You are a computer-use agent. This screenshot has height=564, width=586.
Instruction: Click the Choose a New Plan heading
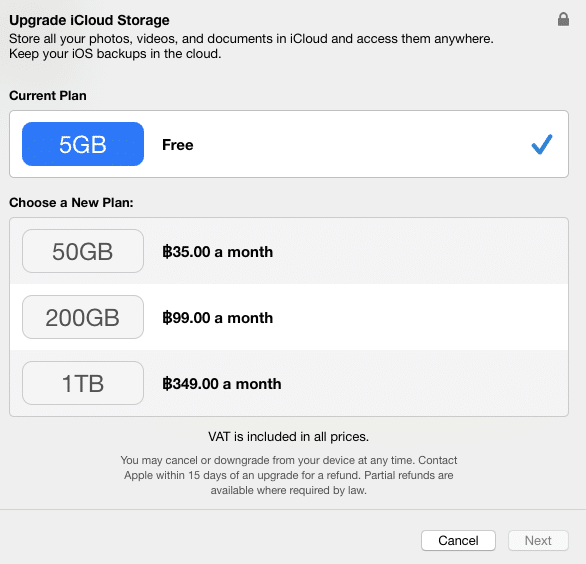[x=71, y=203]
